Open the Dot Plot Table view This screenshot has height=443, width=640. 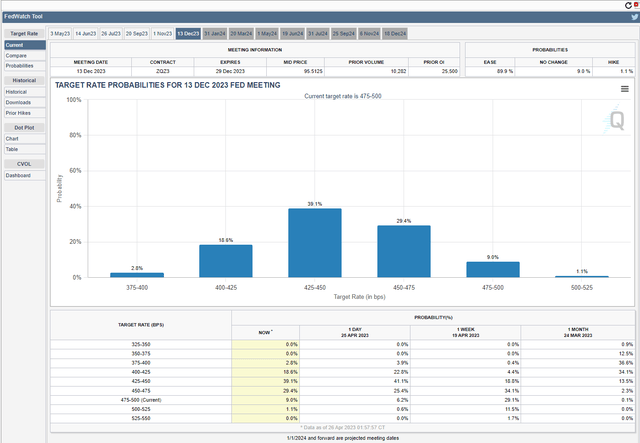(x=12, y=149)
